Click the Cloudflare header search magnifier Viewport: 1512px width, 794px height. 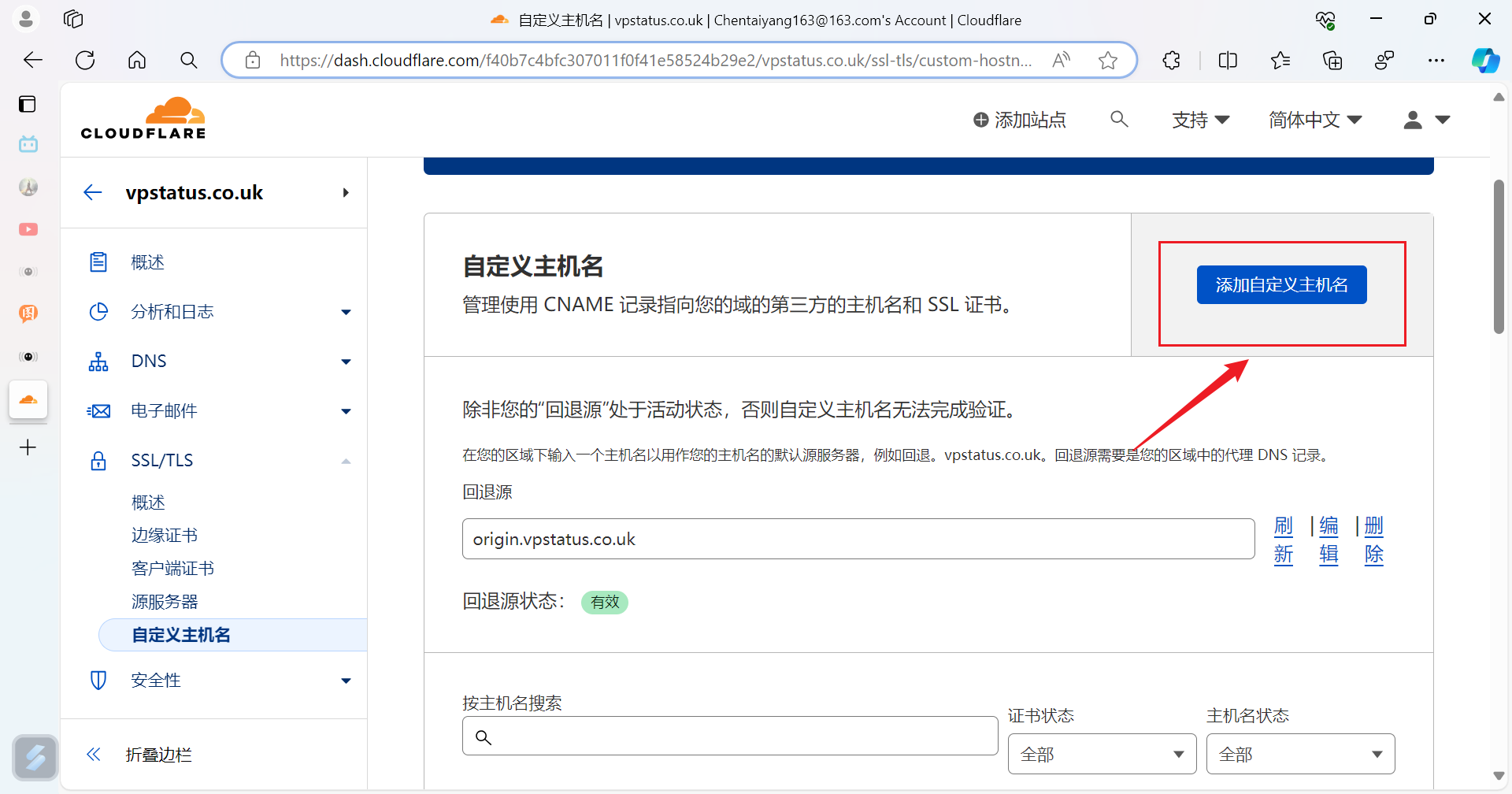(1119, 119)
